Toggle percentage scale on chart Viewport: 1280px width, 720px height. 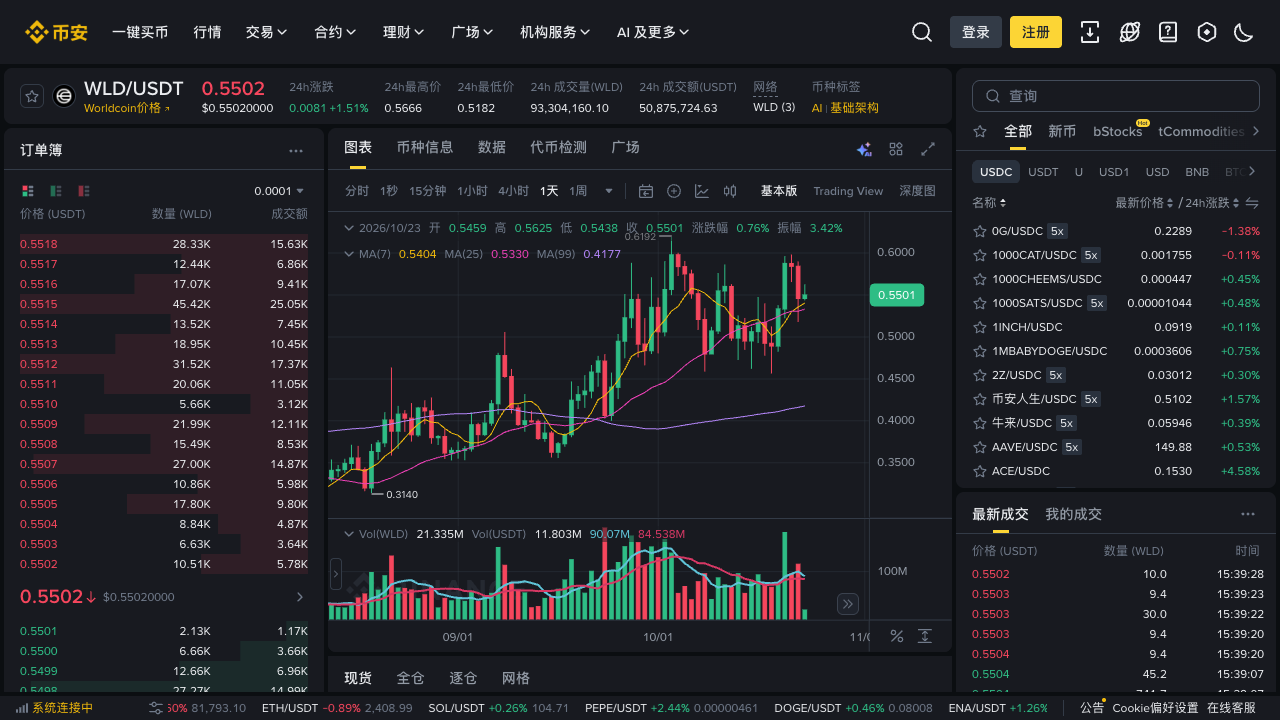tap(897, 636)
